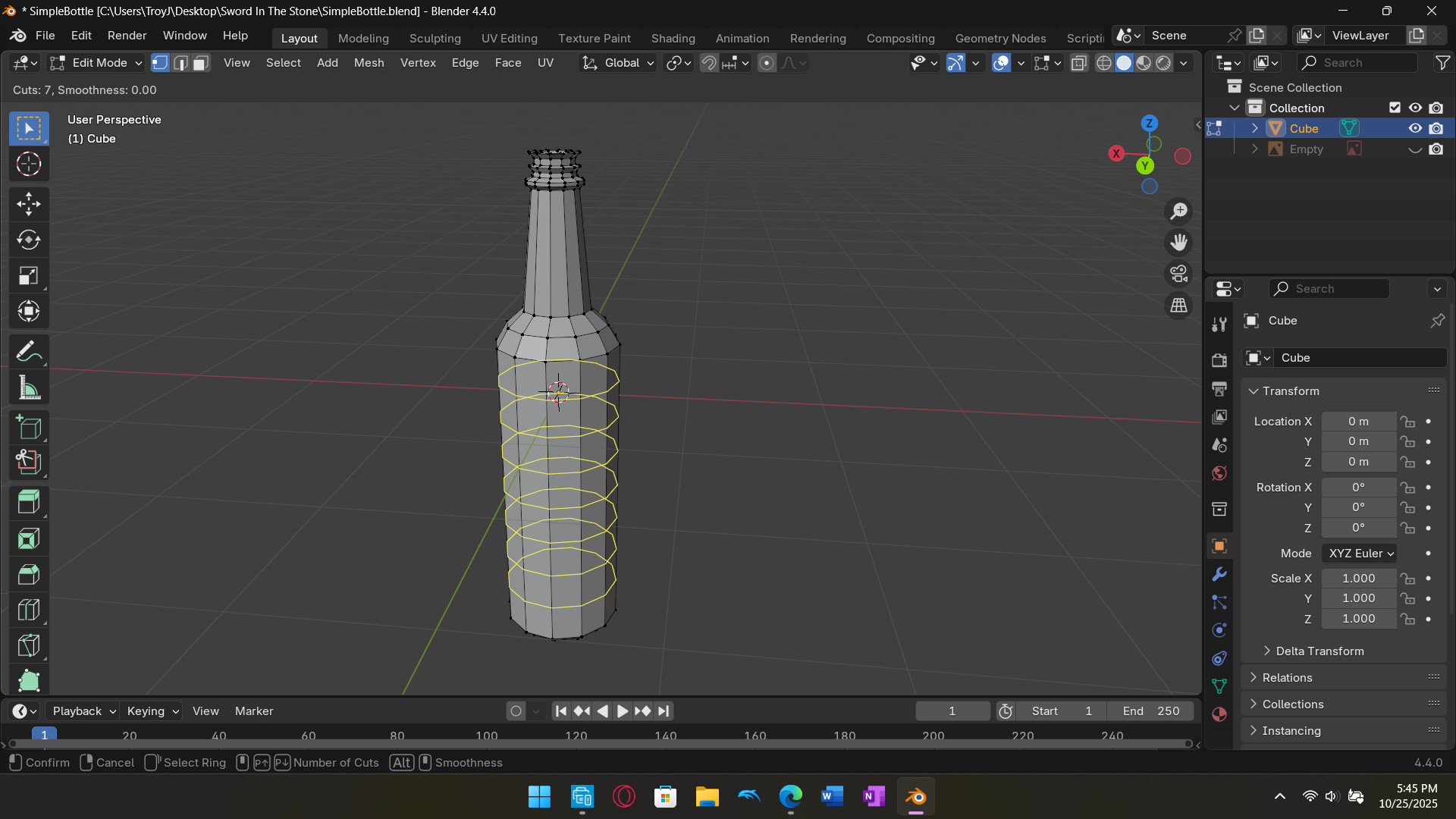Screen dimensions: 1456x819
Task: Open the File menu
Action: pos(45,36)
